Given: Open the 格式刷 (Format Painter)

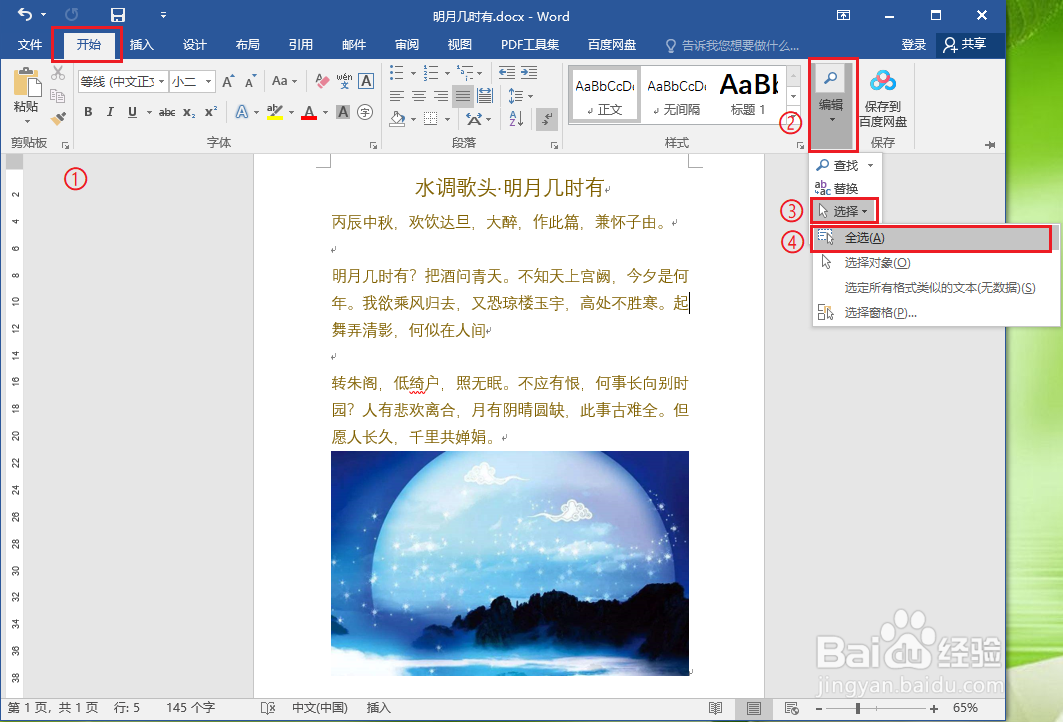Looking at the screenshot, I should [x=57, y=117].
